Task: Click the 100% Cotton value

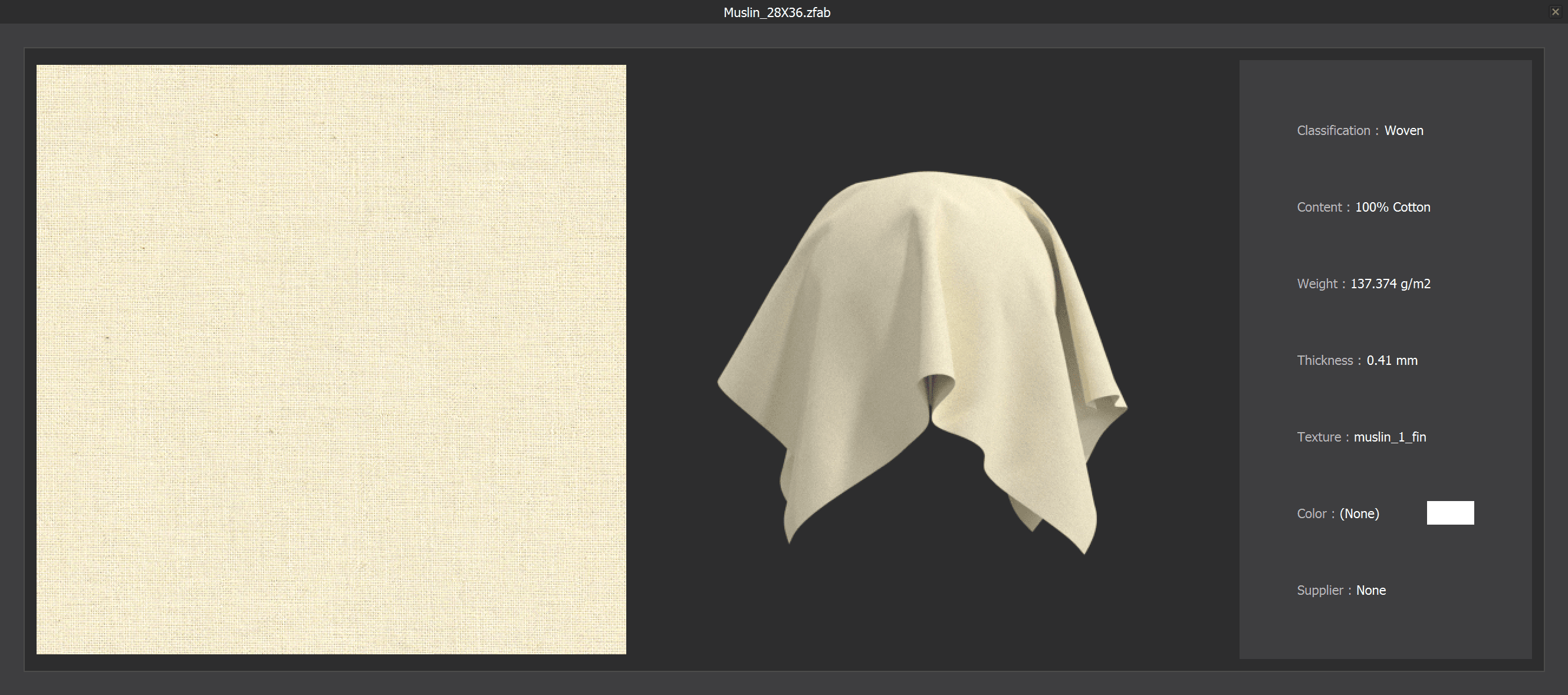Action: 1392,207
